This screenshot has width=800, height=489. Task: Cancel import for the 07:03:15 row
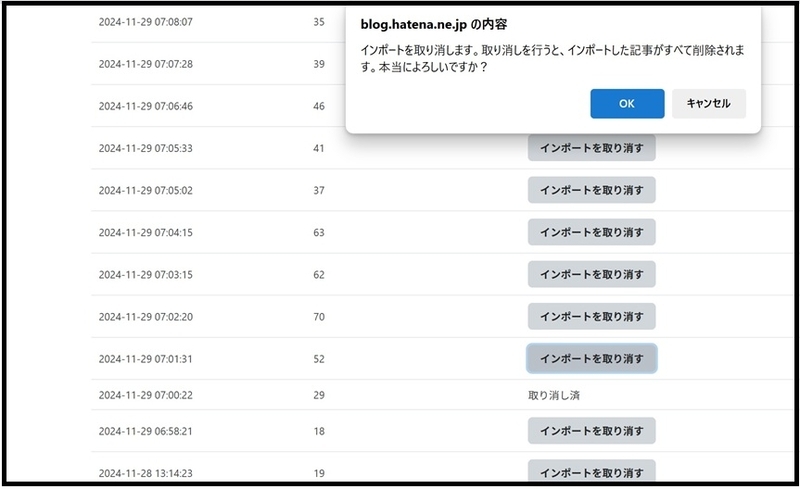pos(591,274)
